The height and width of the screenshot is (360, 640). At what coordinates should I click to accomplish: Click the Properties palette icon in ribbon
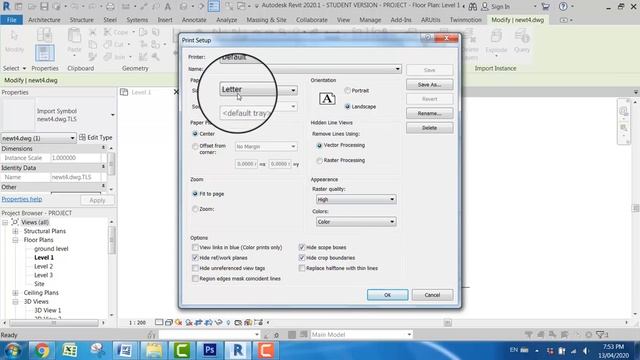[x=44, y=53]
